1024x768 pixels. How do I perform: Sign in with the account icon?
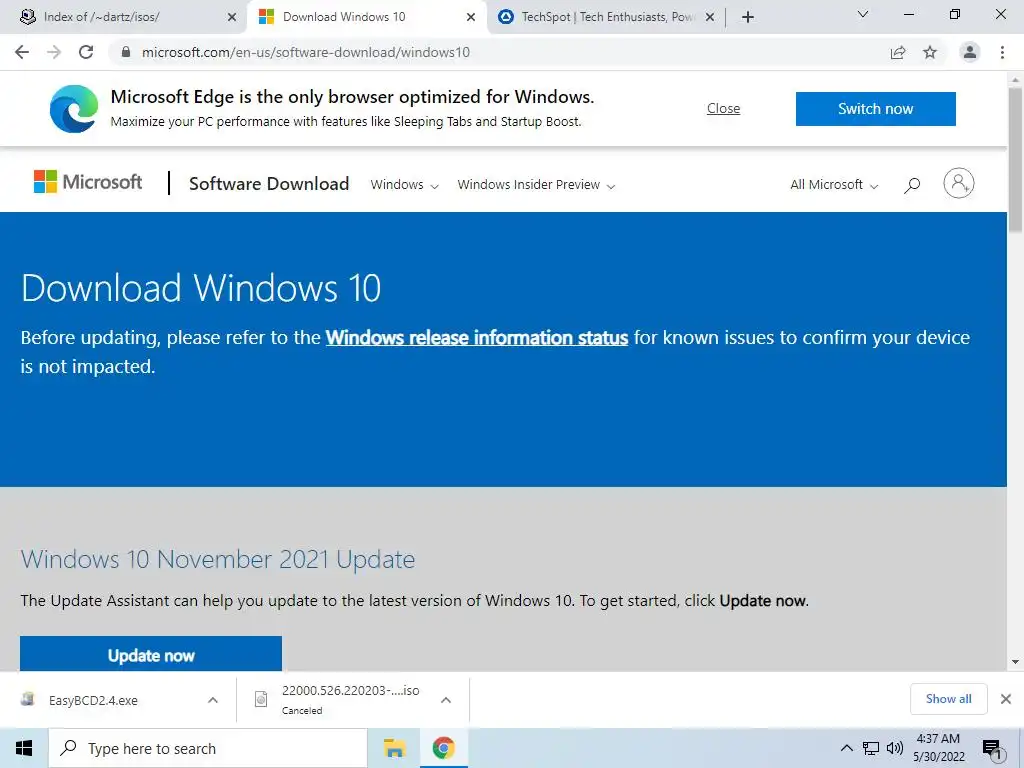tap(958, 184)
